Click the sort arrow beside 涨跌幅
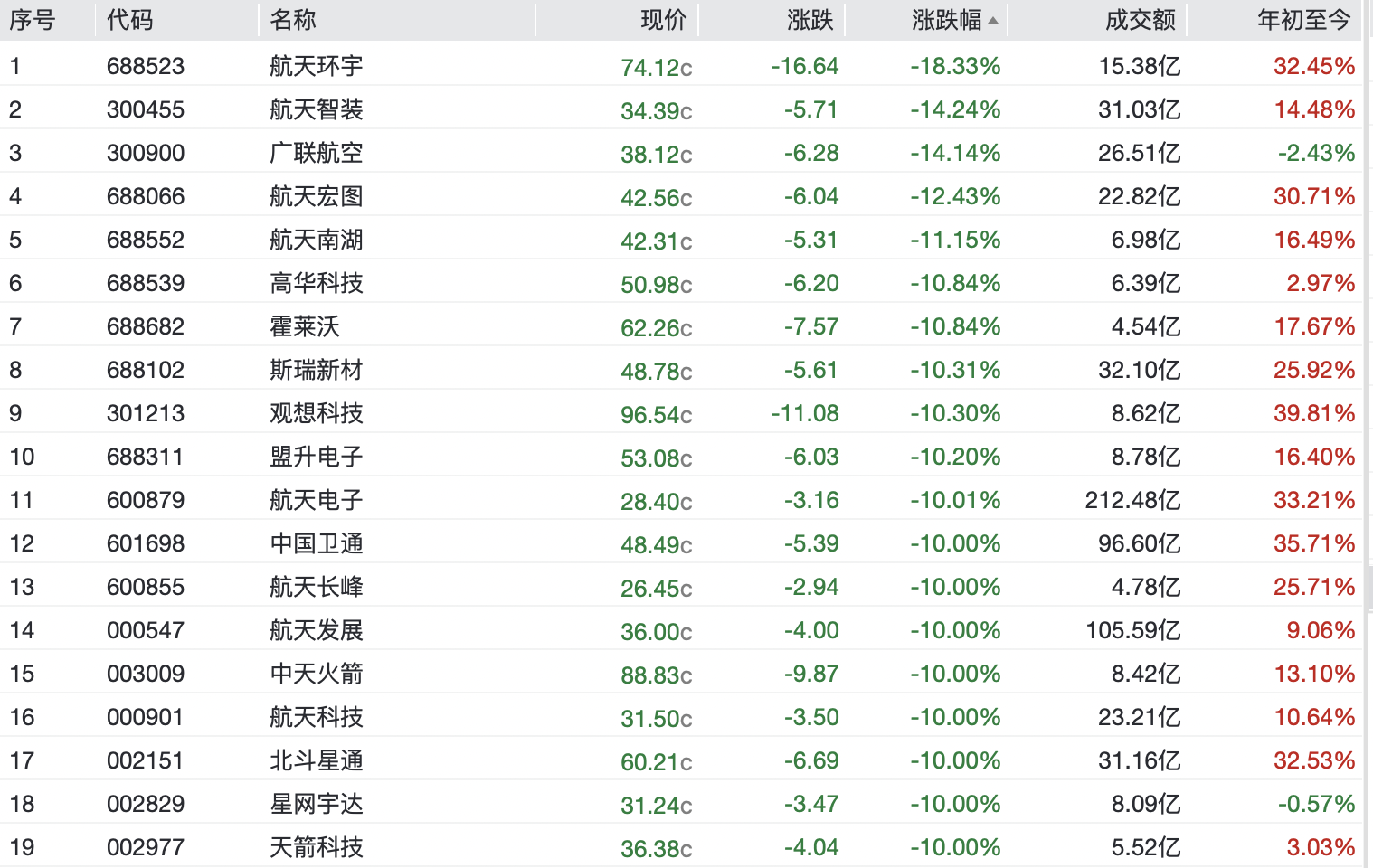This screenshot has height=868, width=1373. pos(993,20)
